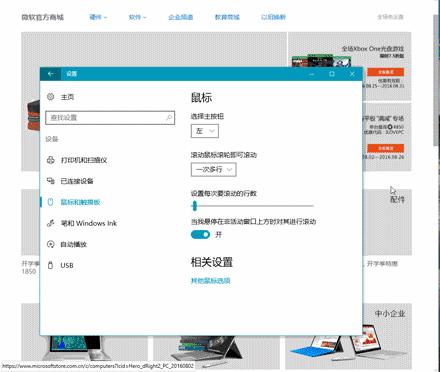This screenshot has width=440, height=372.
Task: Click the pen icon beside Windows Ink
Action: click(x=50, y=223)
